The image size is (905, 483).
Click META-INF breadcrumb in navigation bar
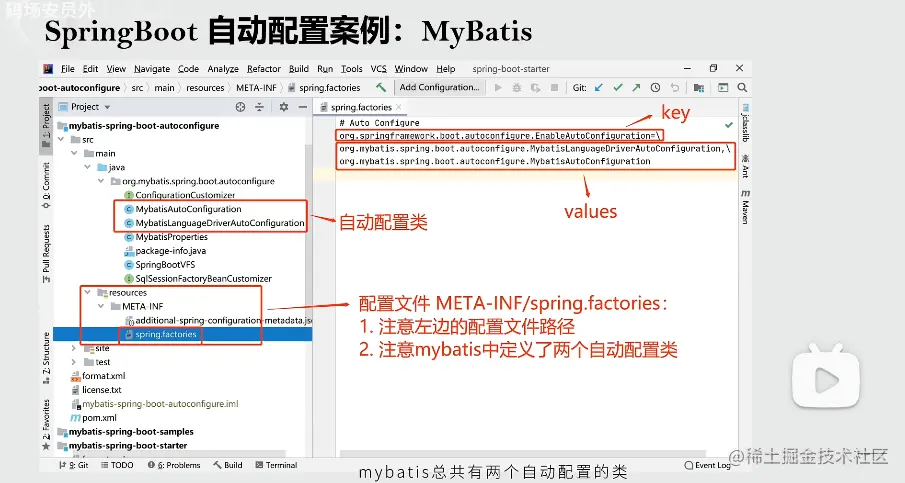(x=256, y=88)
